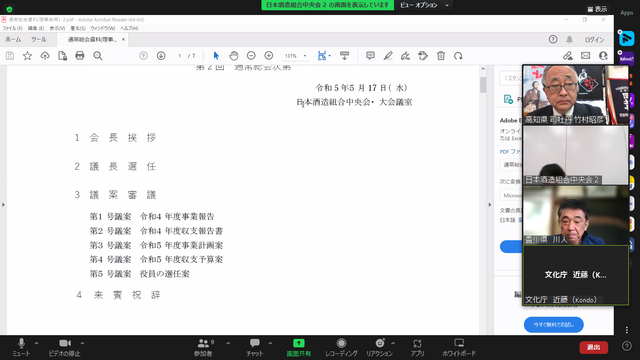Click the document vertical scrollbar thumb

click(x=483, y=85)
